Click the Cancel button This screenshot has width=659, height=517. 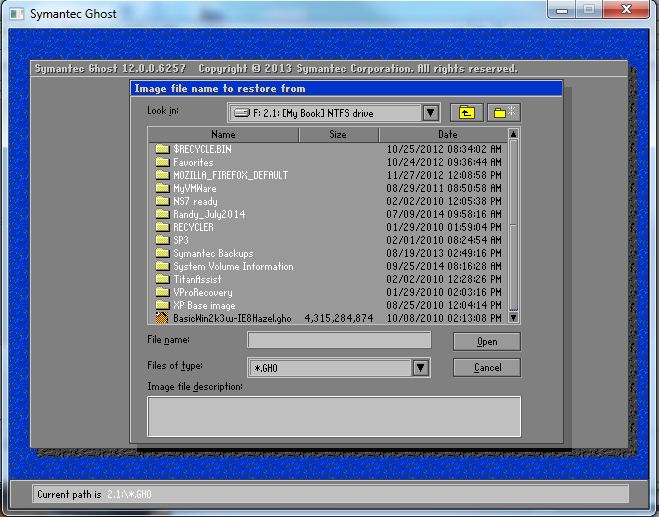(487, 368)
